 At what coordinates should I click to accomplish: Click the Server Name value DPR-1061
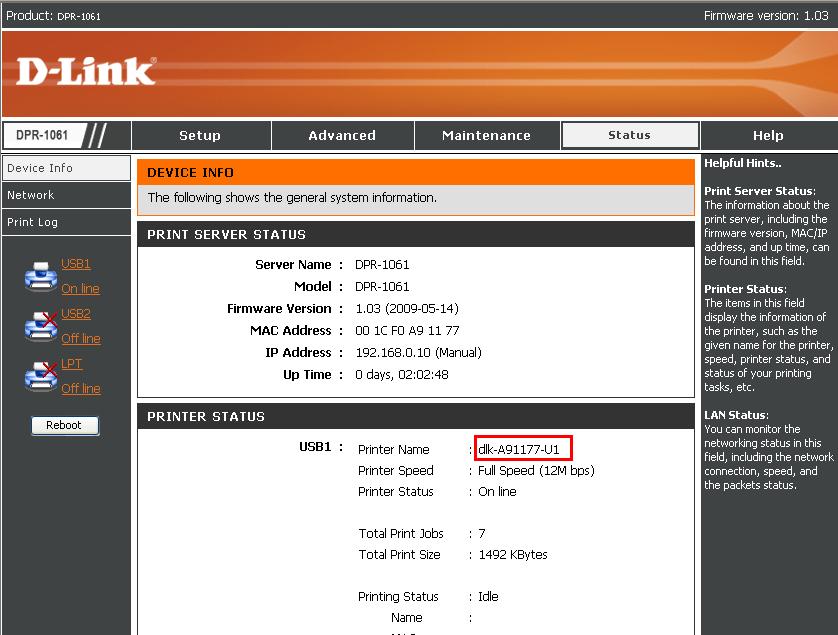click(x=382, y=265)
